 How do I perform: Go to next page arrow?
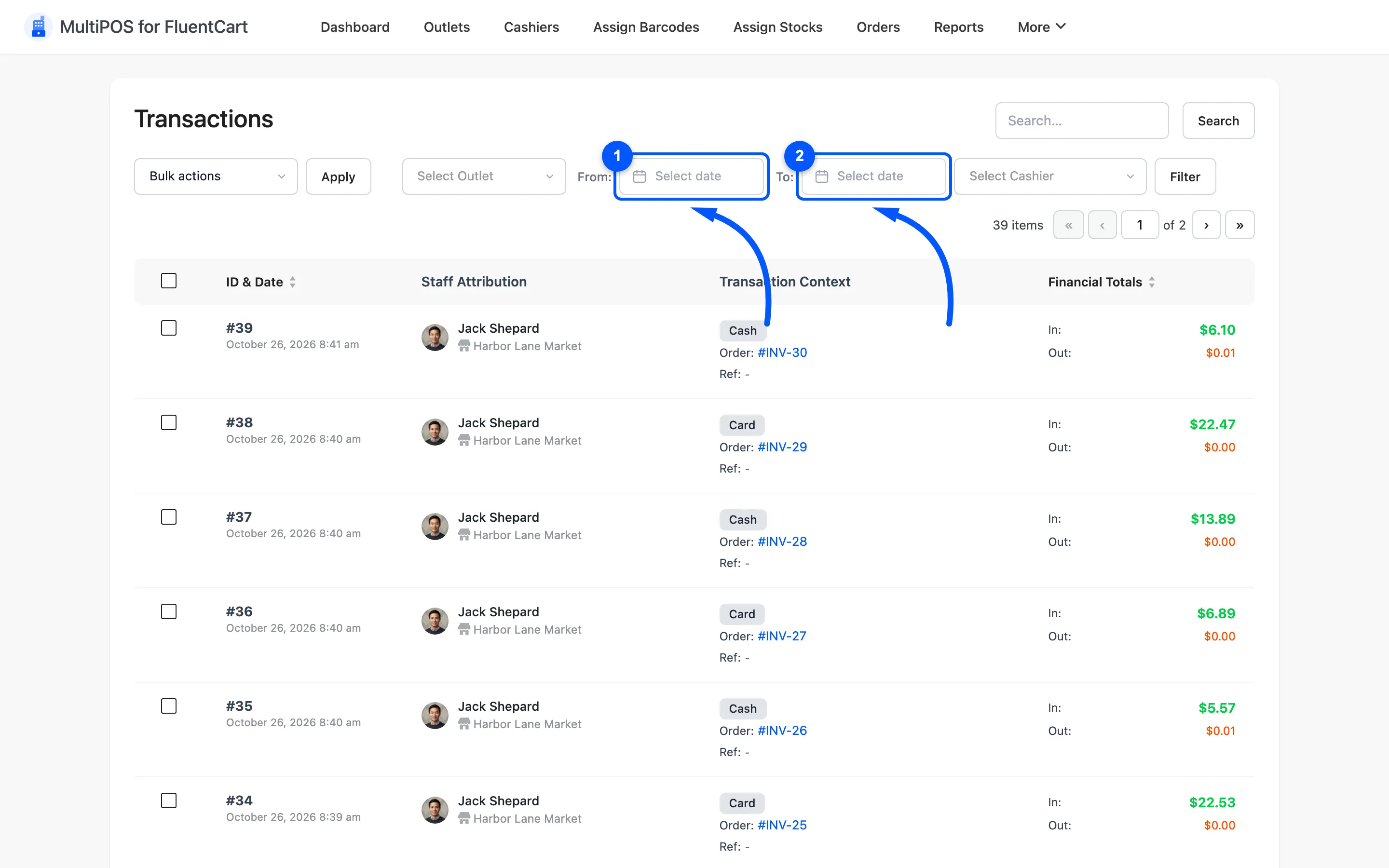point(1206,225)
